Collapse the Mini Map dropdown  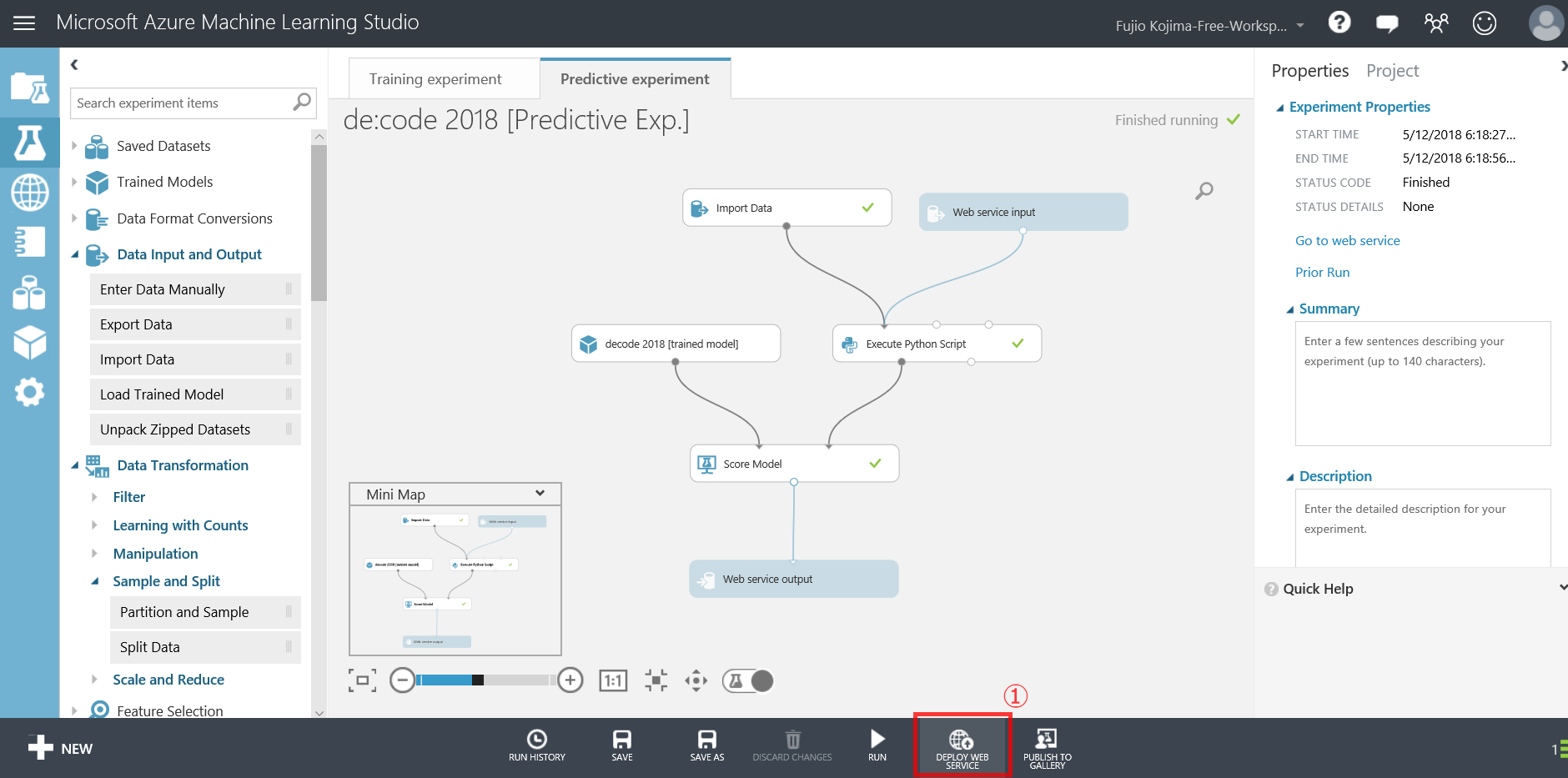540,494
